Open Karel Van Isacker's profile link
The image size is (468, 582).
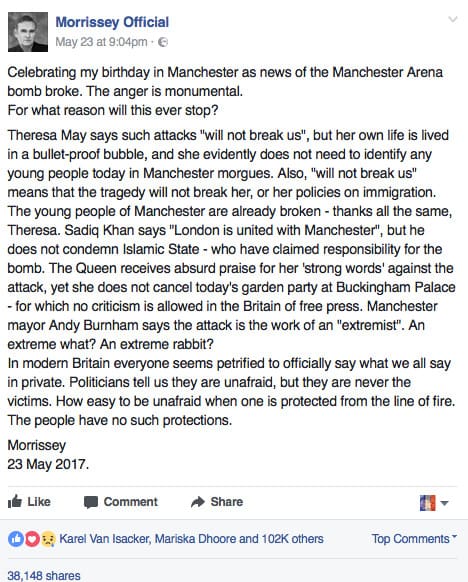(105, 539)
